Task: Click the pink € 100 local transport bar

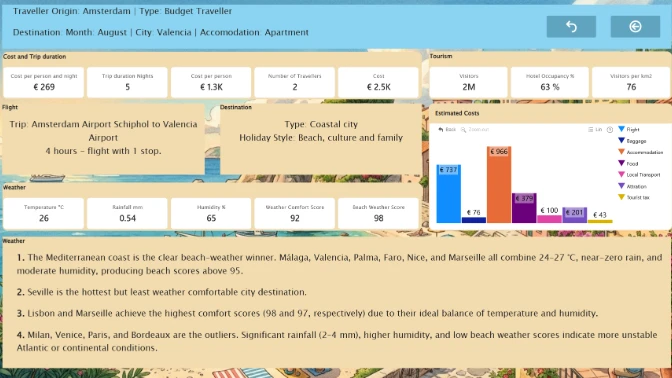Action: 549,219
